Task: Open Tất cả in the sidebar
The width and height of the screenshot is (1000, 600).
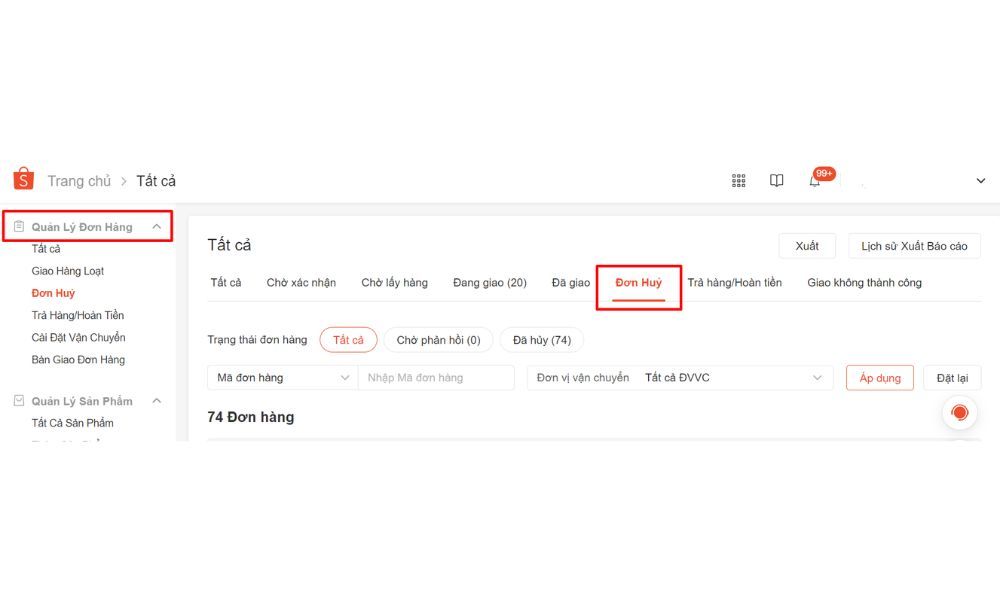Action: pos(46,249)
